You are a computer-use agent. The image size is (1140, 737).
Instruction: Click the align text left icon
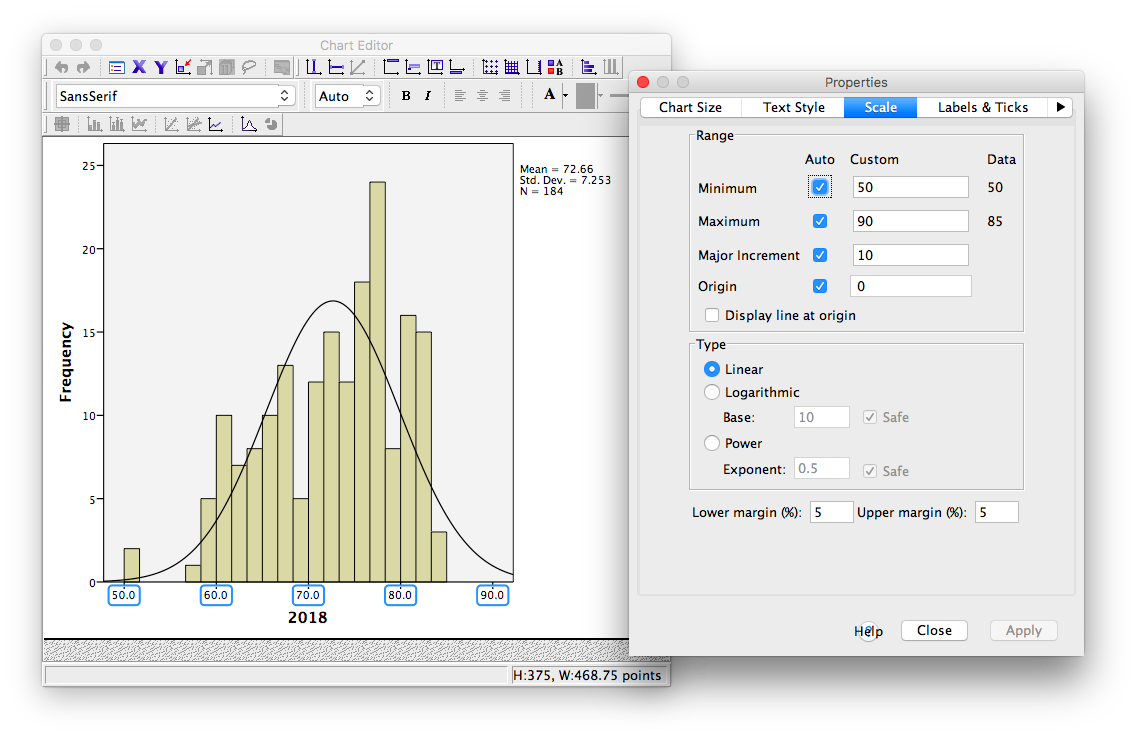point(459,95)
